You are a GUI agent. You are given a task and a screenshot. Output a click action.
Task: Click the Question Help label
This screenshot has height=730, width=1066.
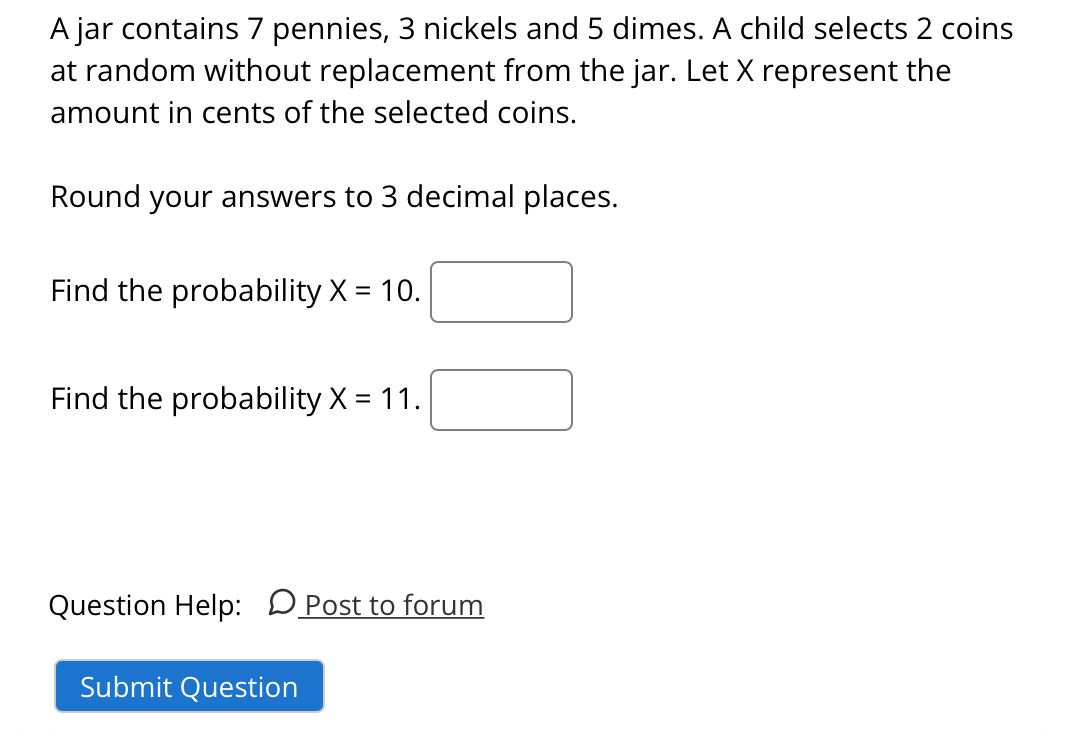point(145,605)
